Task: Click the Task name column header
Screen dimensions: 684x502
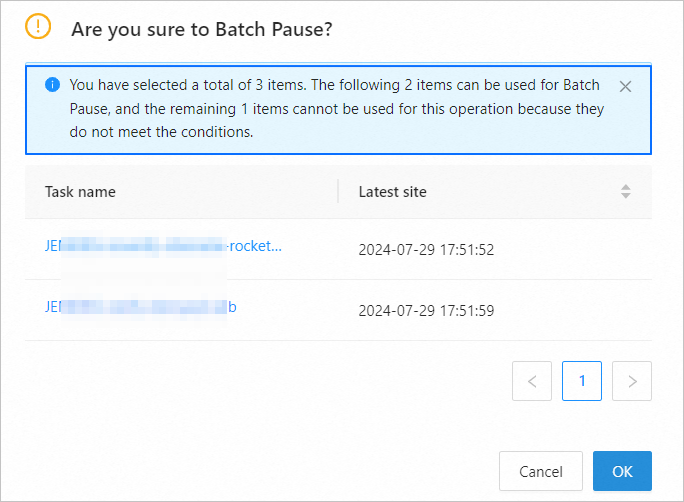Action: (80, 192)
